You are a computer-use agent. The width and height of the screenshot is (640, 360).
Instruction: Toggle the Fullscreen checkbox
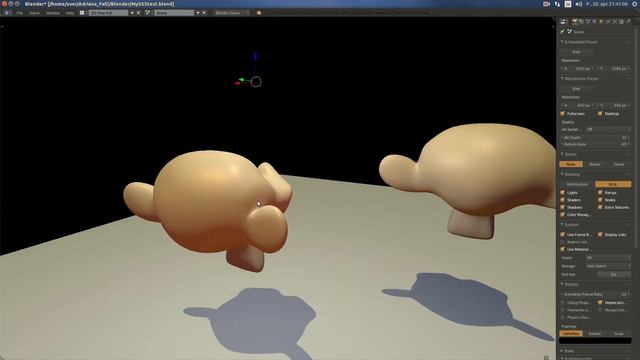coord(562,113)
